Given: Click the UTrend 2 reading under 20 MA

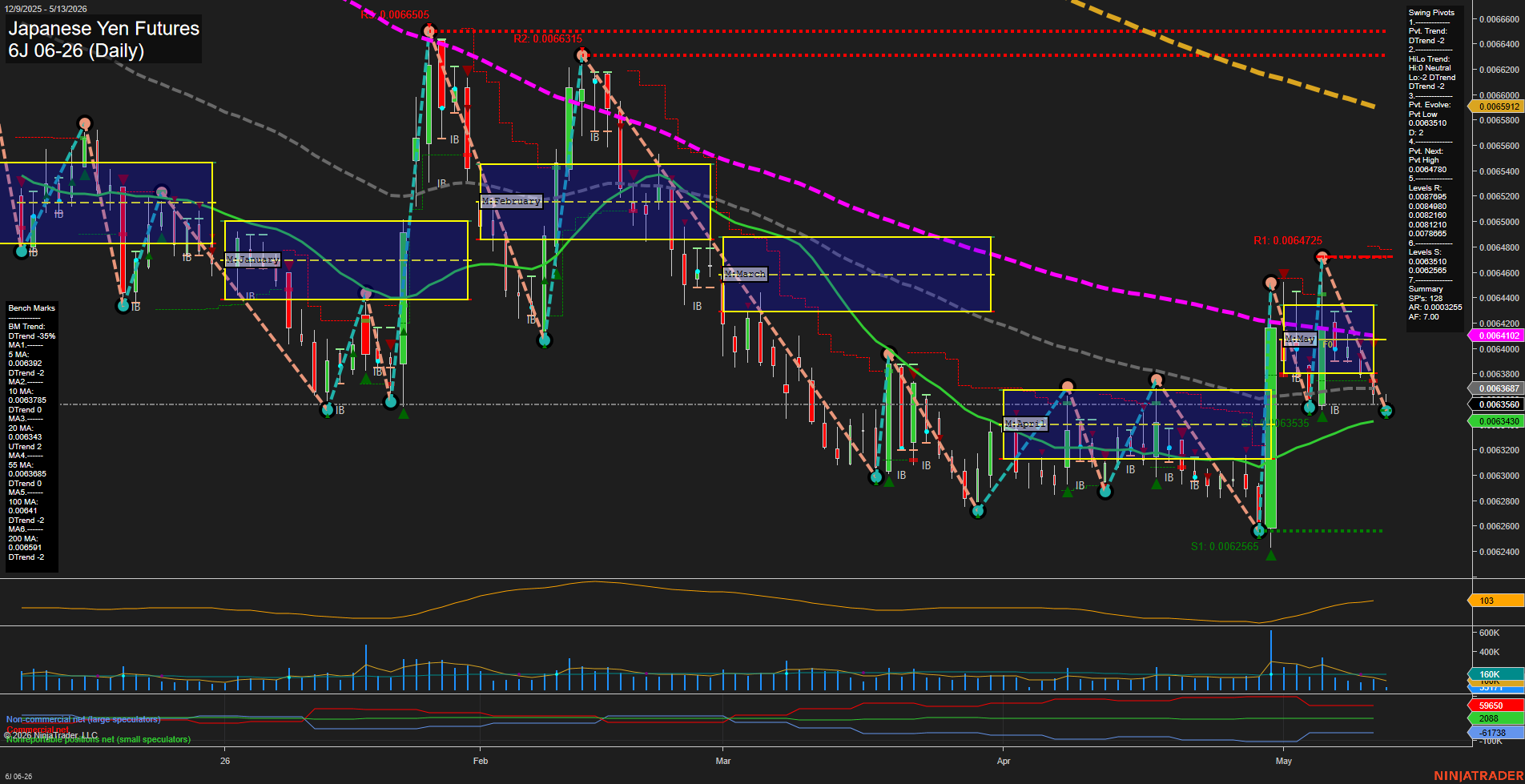Looking at the screenshot, I should 25,447.
